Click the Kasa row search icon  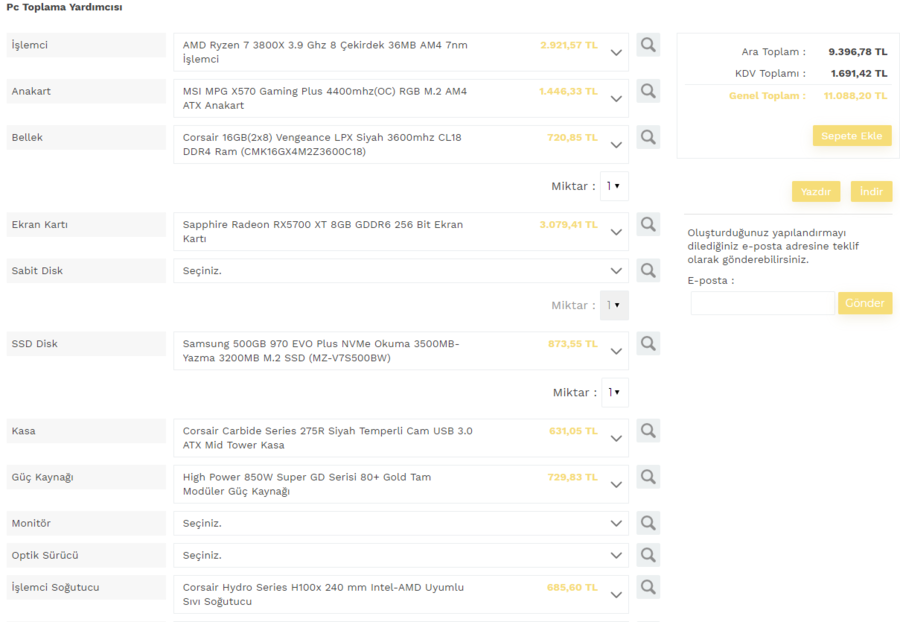[648, 431]
